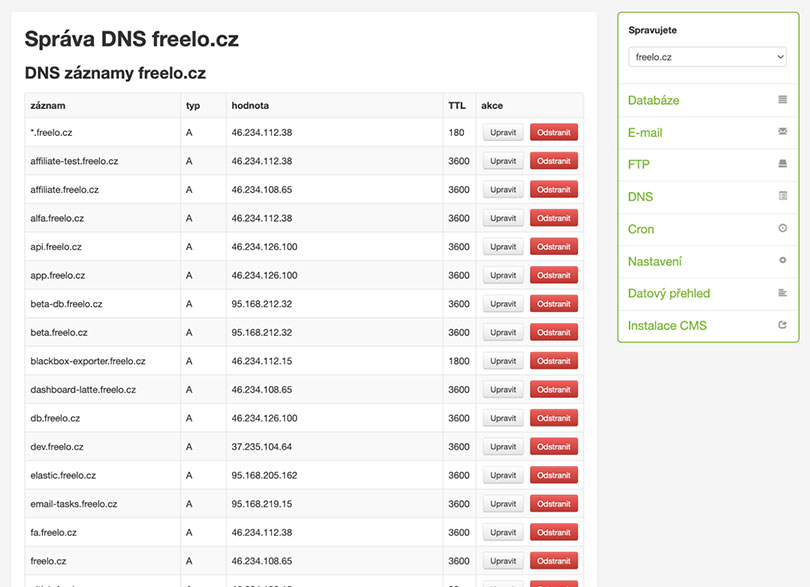Delete the freelo.cz A record
The width and height of the screenshot is (810, 587).
(554, 561)
